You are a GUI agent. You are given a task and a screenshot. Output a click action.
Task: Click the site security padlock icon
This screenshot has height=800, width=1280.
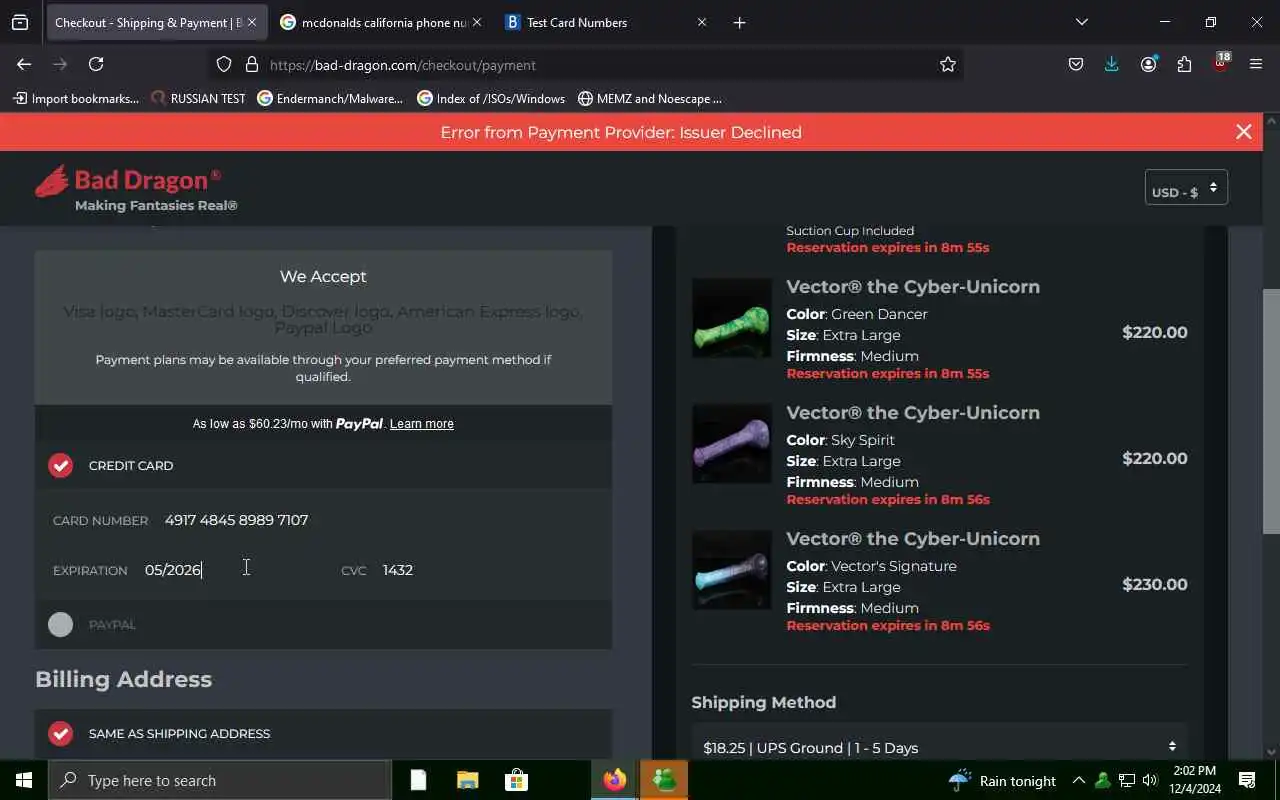point(252,64)
